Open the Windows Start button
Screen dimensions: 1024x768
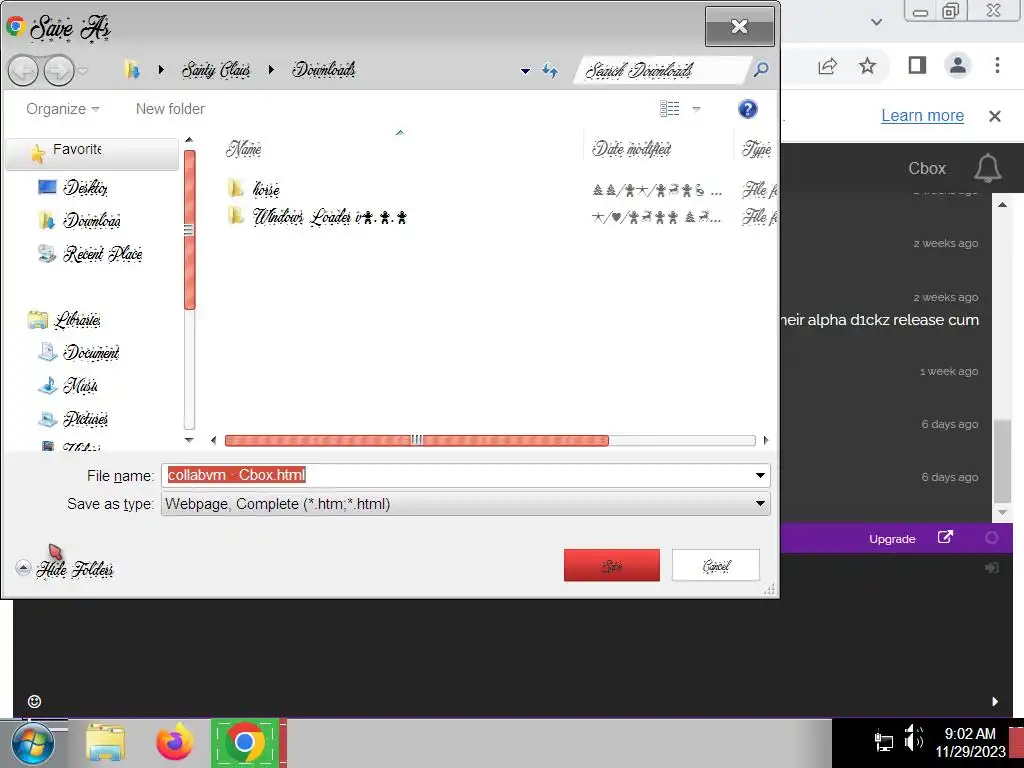[x=33, y=743]
